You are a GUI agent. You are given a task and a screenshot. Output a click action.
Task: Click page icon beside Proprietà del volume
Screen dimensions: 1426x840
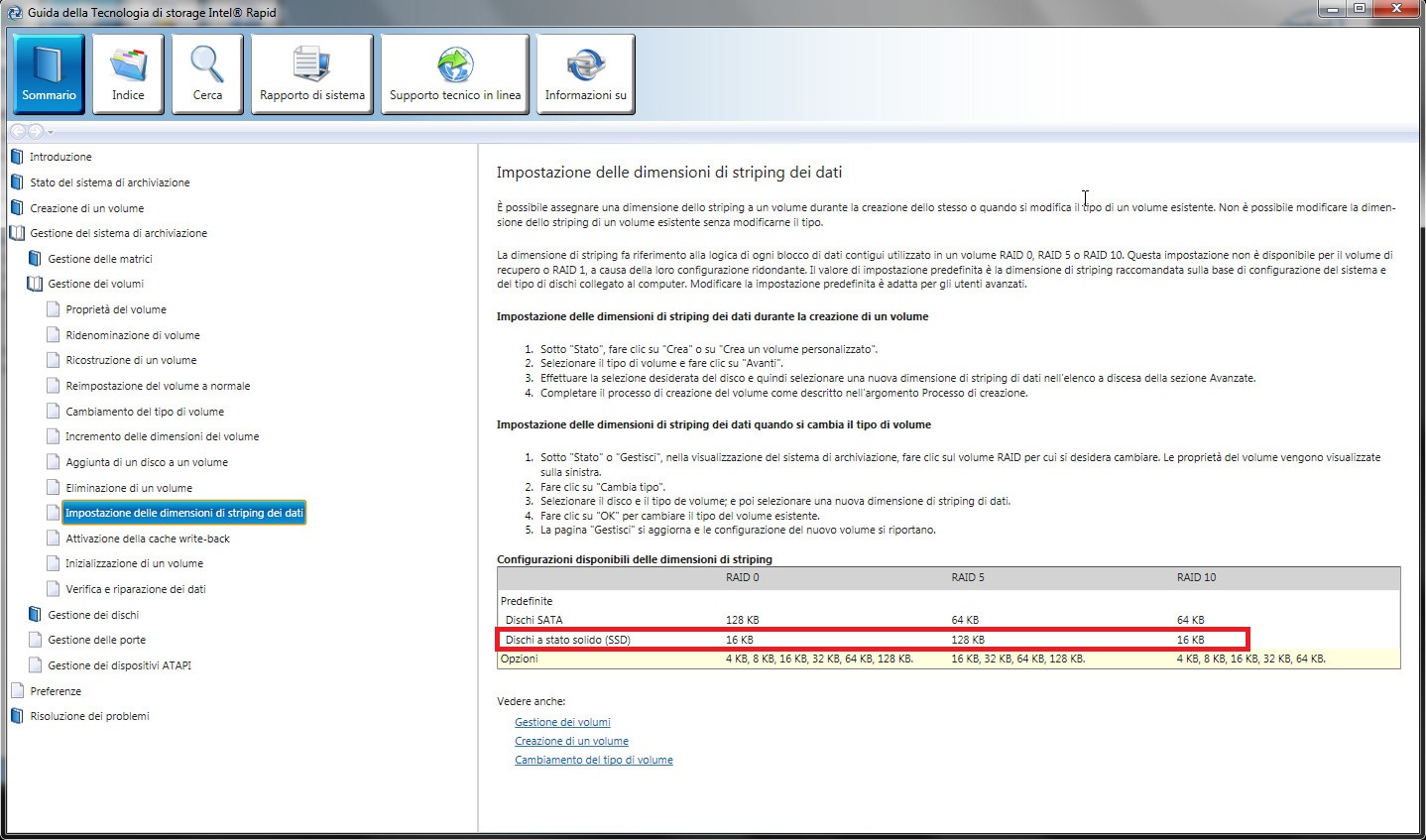(x=54, y=309)
